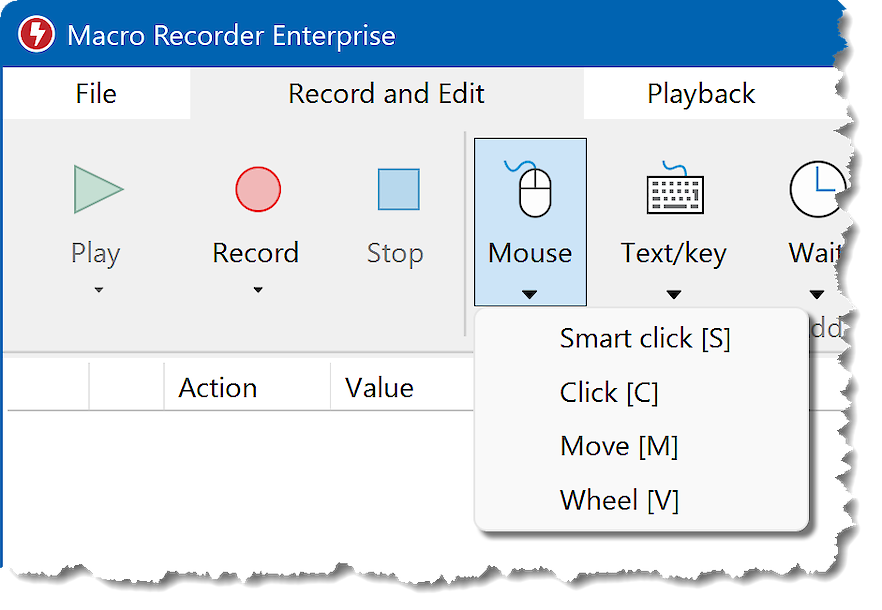Open the dropdown arrow below Wait

817,294
